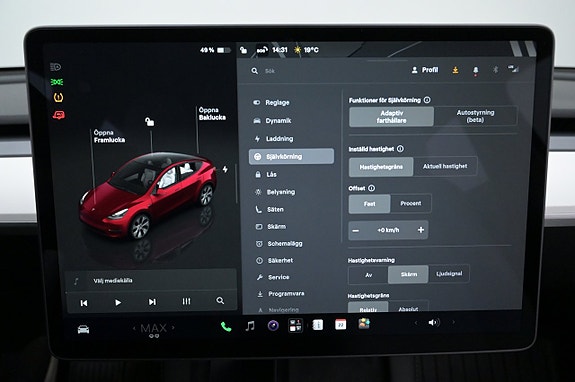
Task: Open the Service menu
Action: point(273,277)
